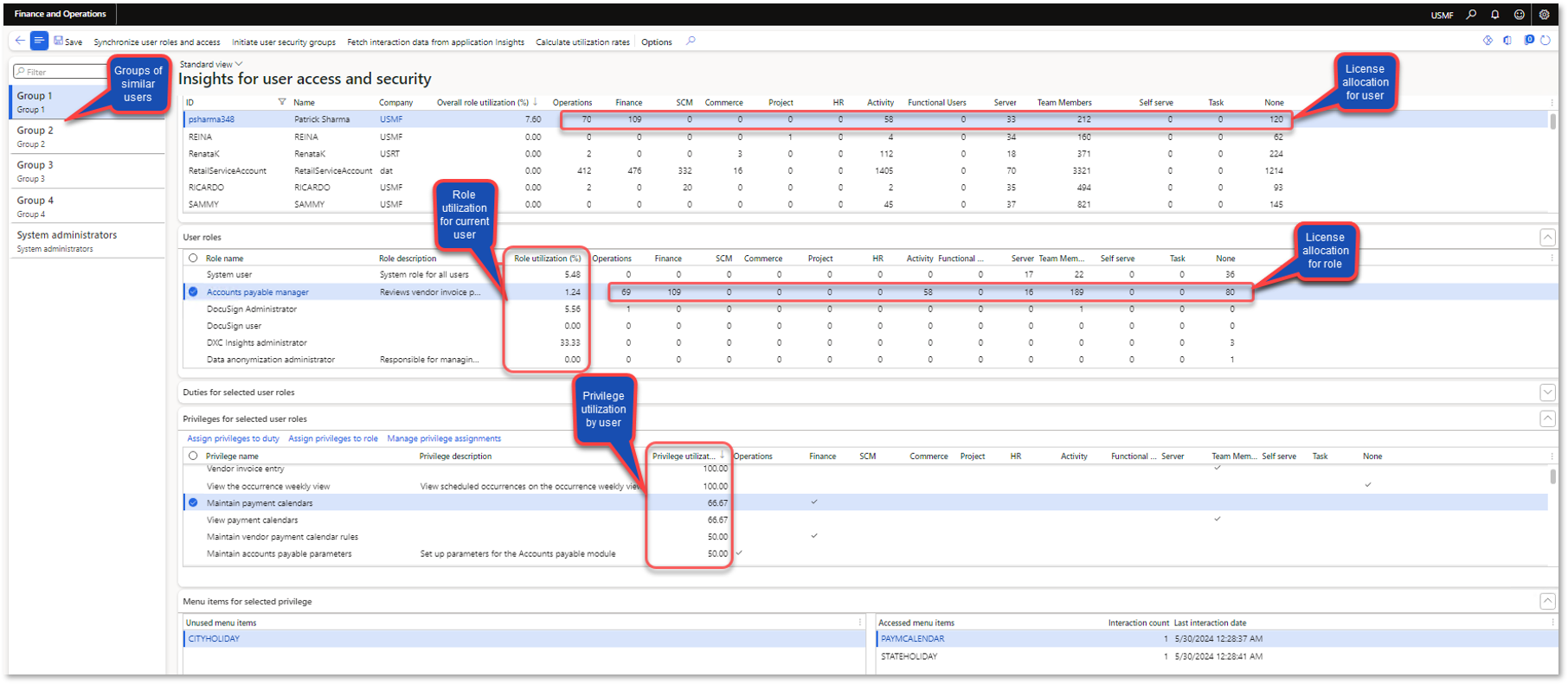This screenshot has width=1568, height=684.
Task: Open the psharma348 user ID link
Action: pos(211,119)
